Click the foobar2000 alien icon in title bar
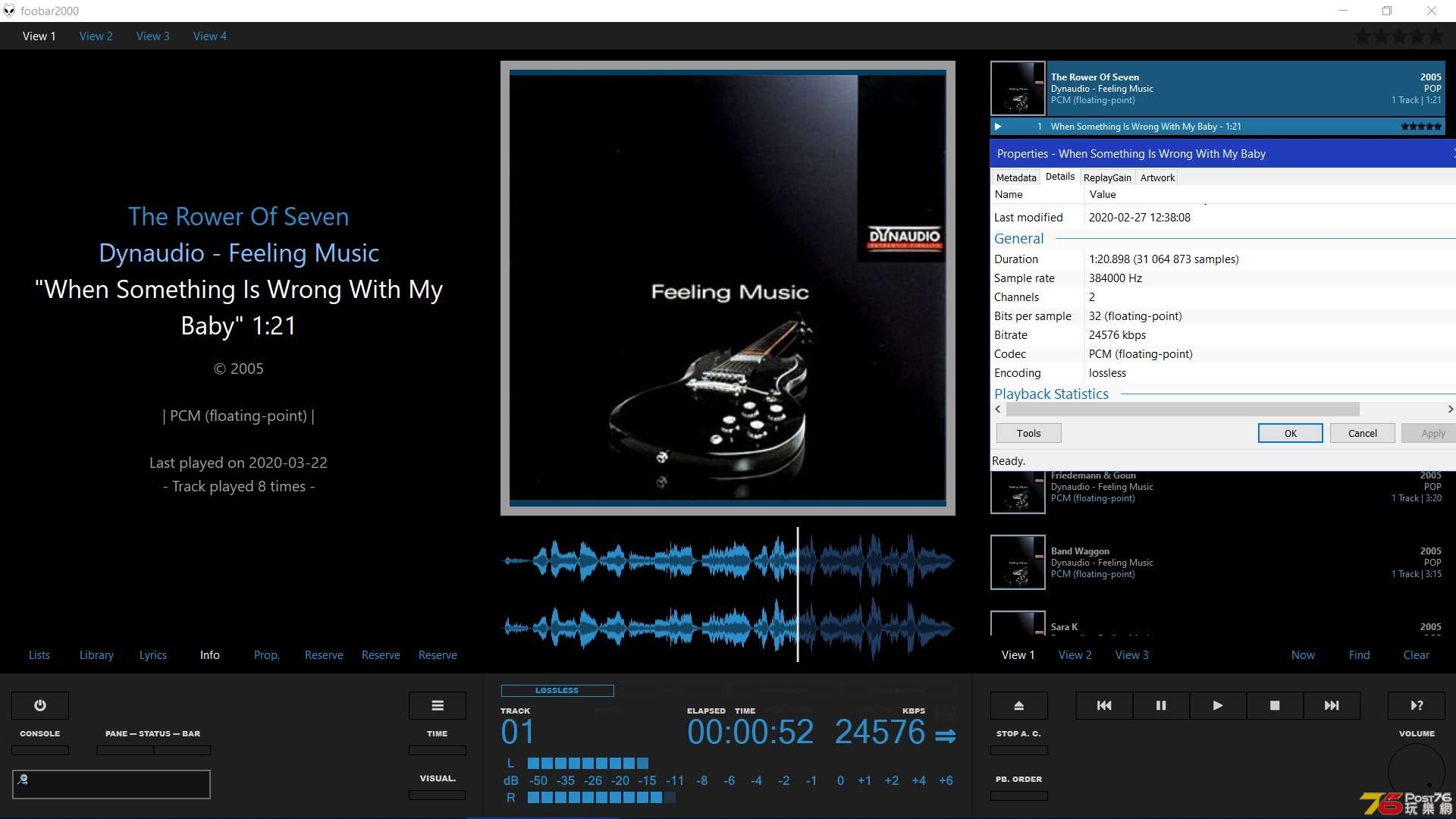 [x=9, y=11]
